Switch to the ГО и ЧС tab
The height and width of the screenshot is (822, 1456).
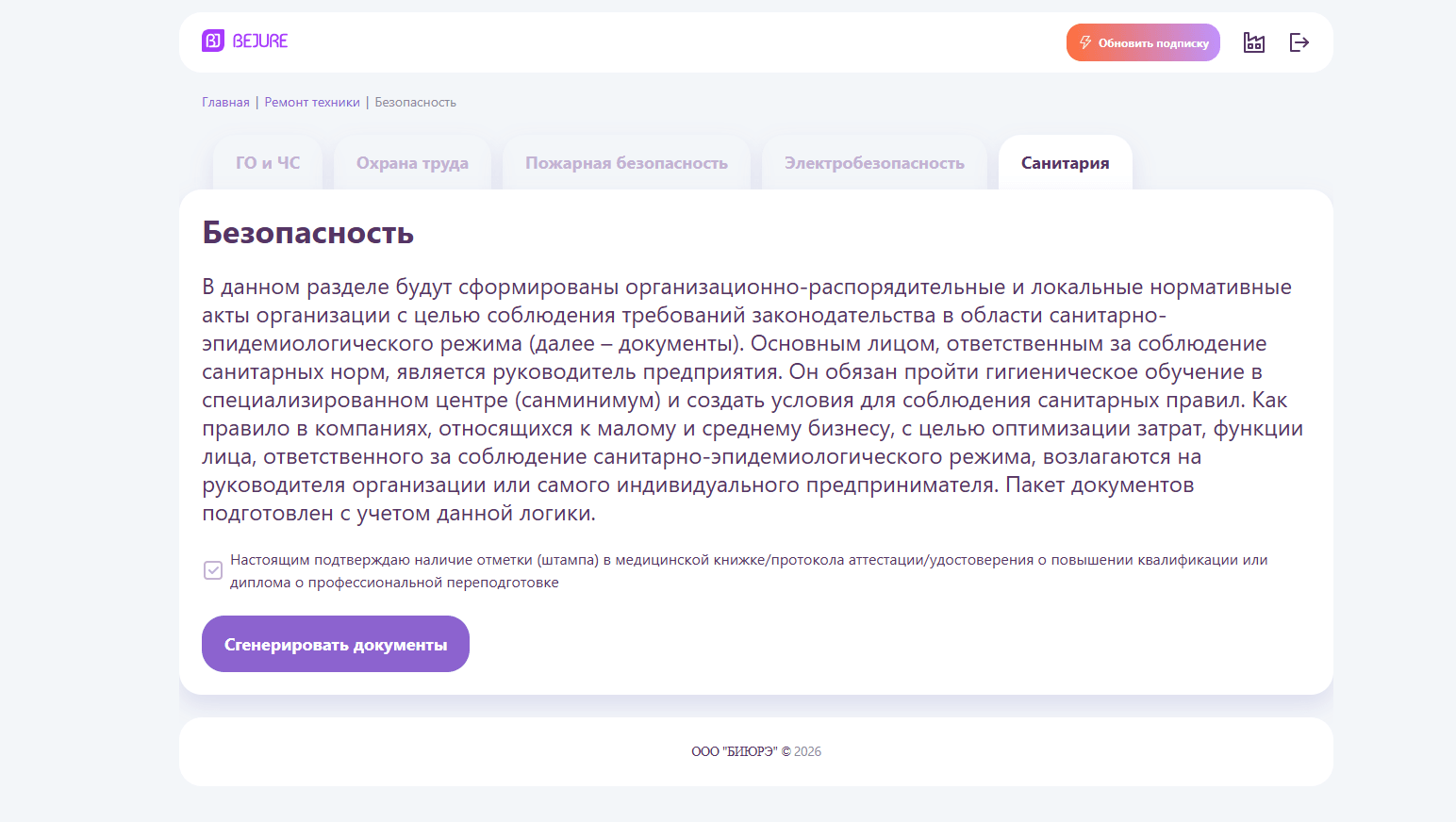pos(268,163)
